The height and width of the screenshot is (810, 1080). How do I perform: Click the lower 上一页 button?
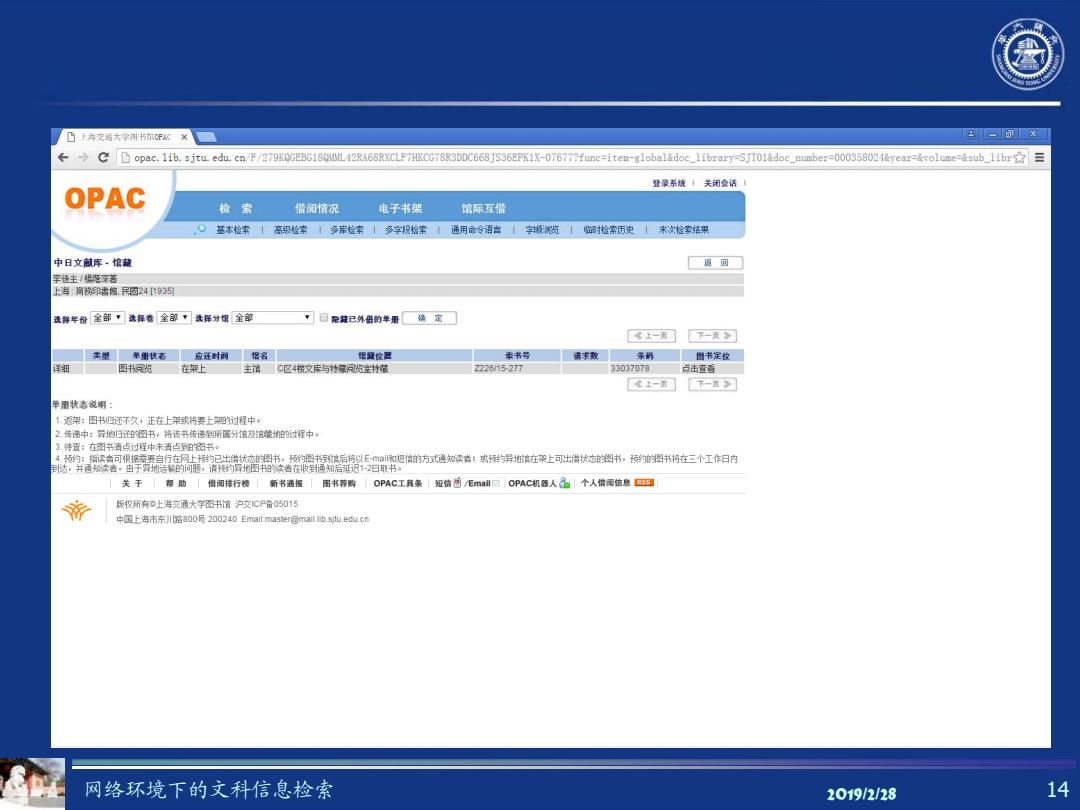tap(652, 384)
